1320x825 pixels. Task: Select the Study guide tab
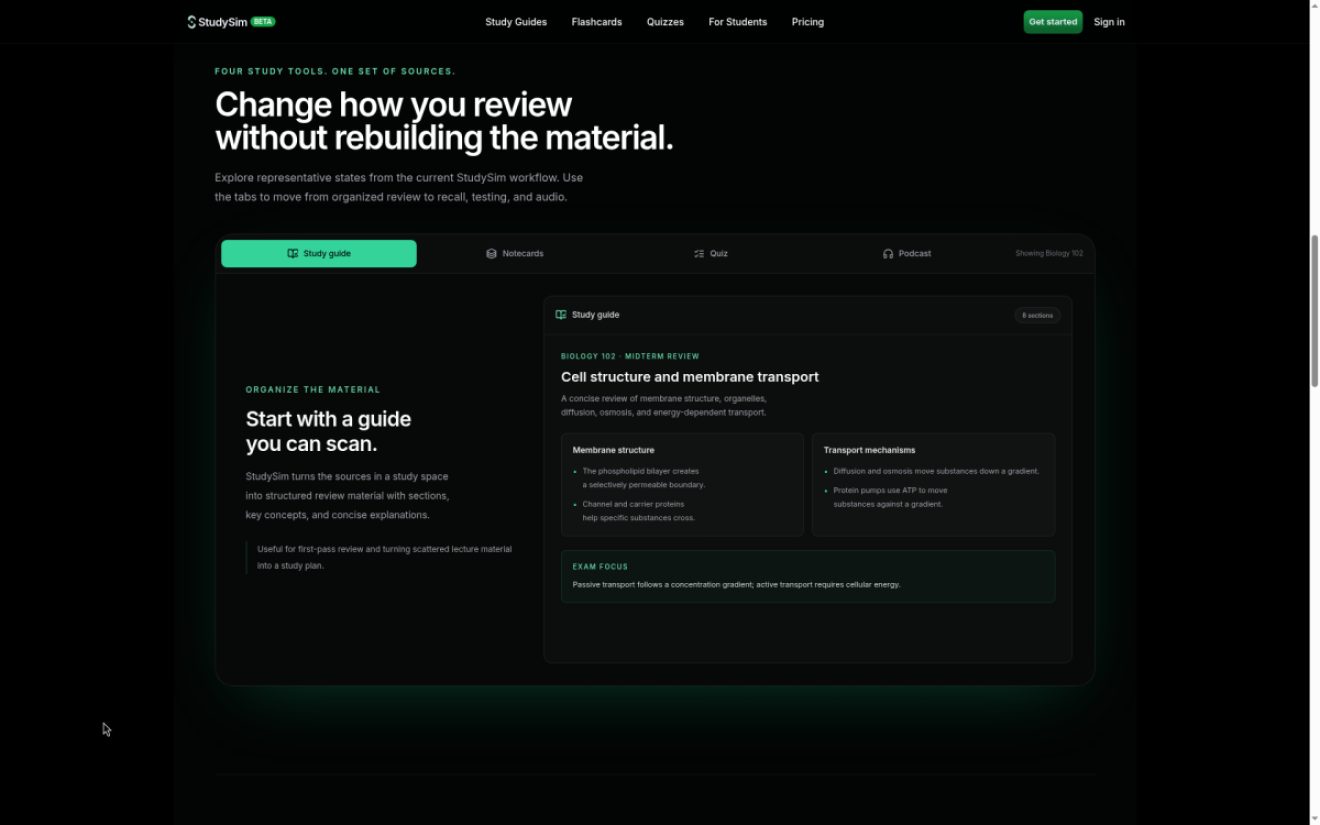point(319,254)
